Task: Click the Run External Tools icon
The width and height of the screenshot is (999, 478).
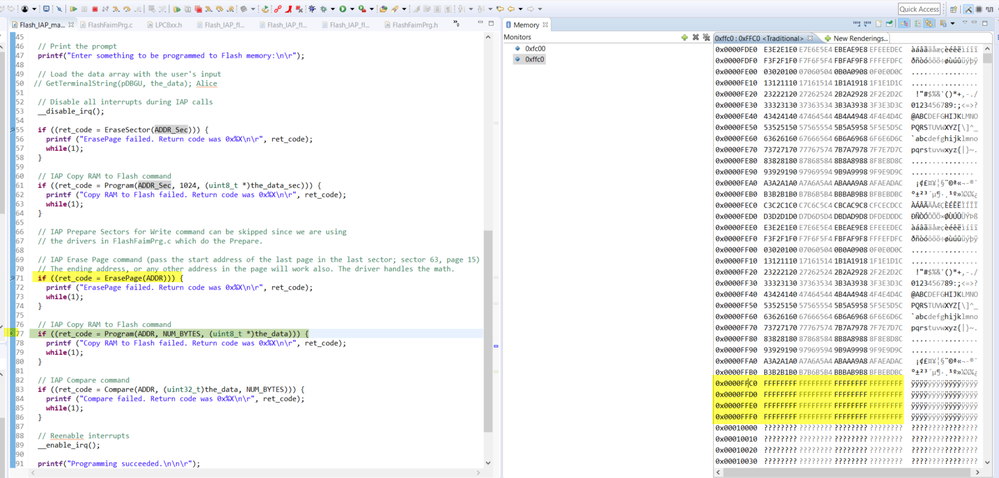Action: point(361,9)
